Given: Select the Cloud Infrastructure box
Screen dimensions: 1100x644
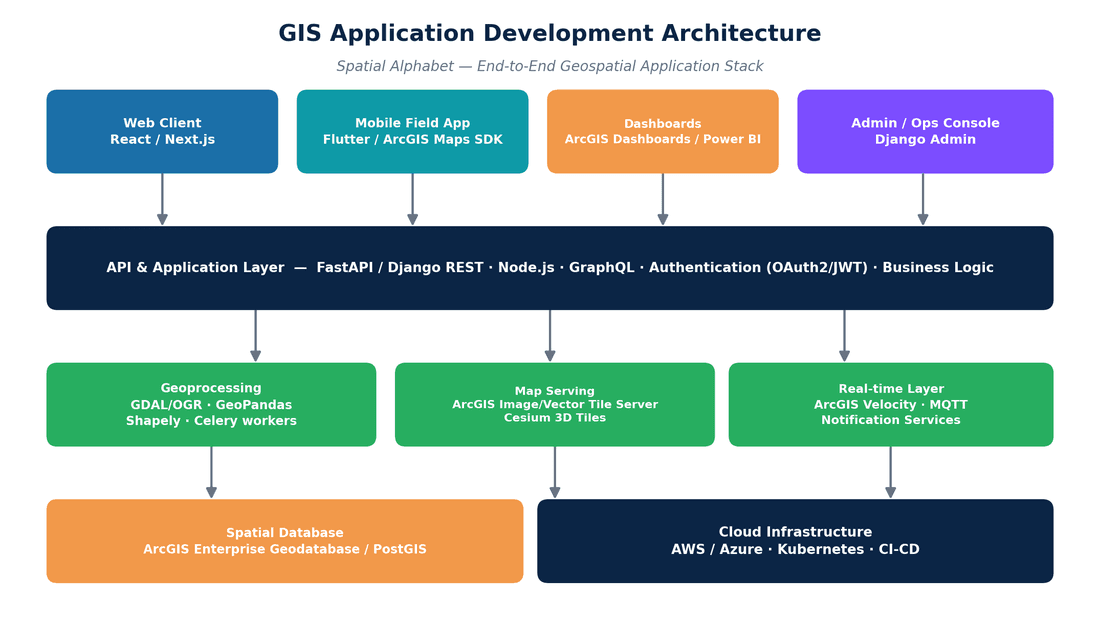Looking at the screenshot, I should (796, 541).
